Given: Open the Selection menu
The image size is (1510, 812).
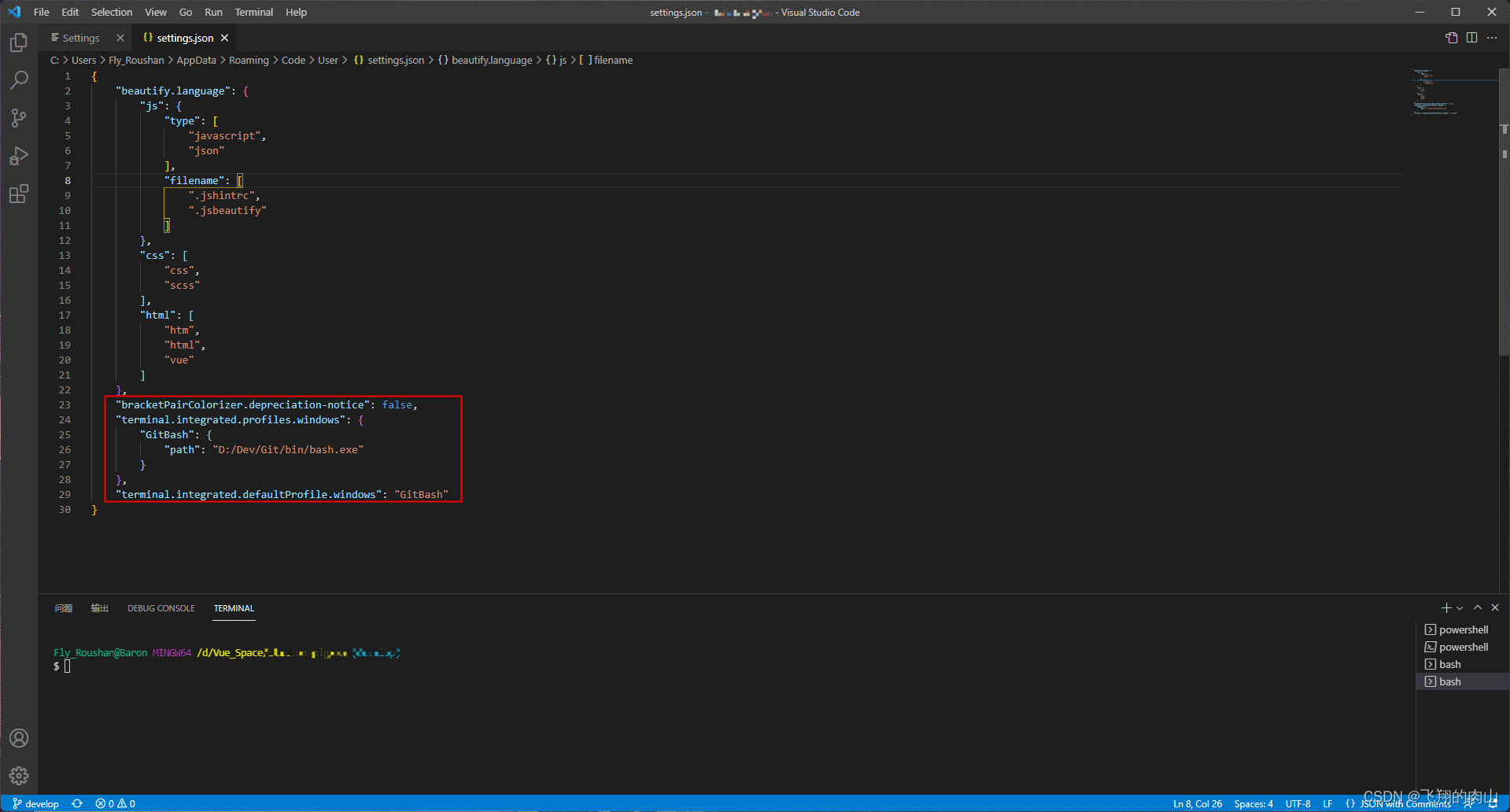Looking at the screenshot, I should coord(112,12).
